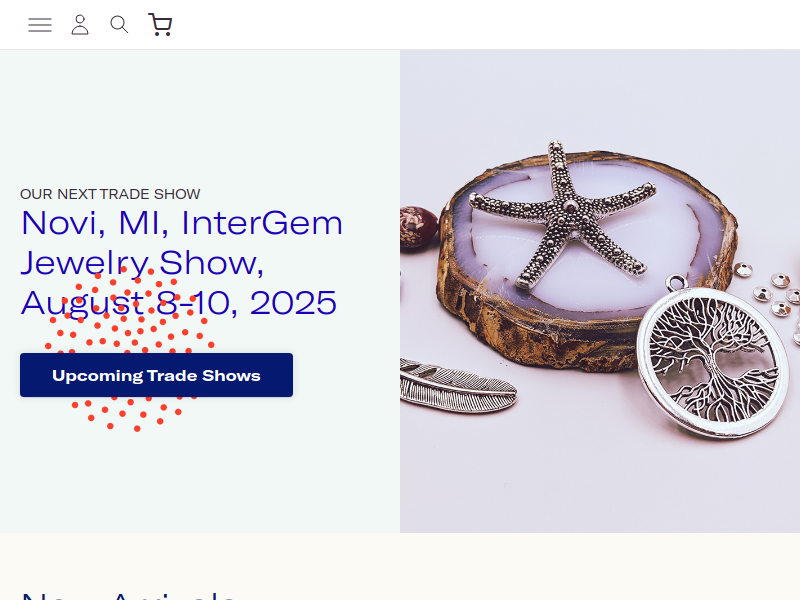
Task: Click the Upcoming Trade Shows button
Action: 156,375
